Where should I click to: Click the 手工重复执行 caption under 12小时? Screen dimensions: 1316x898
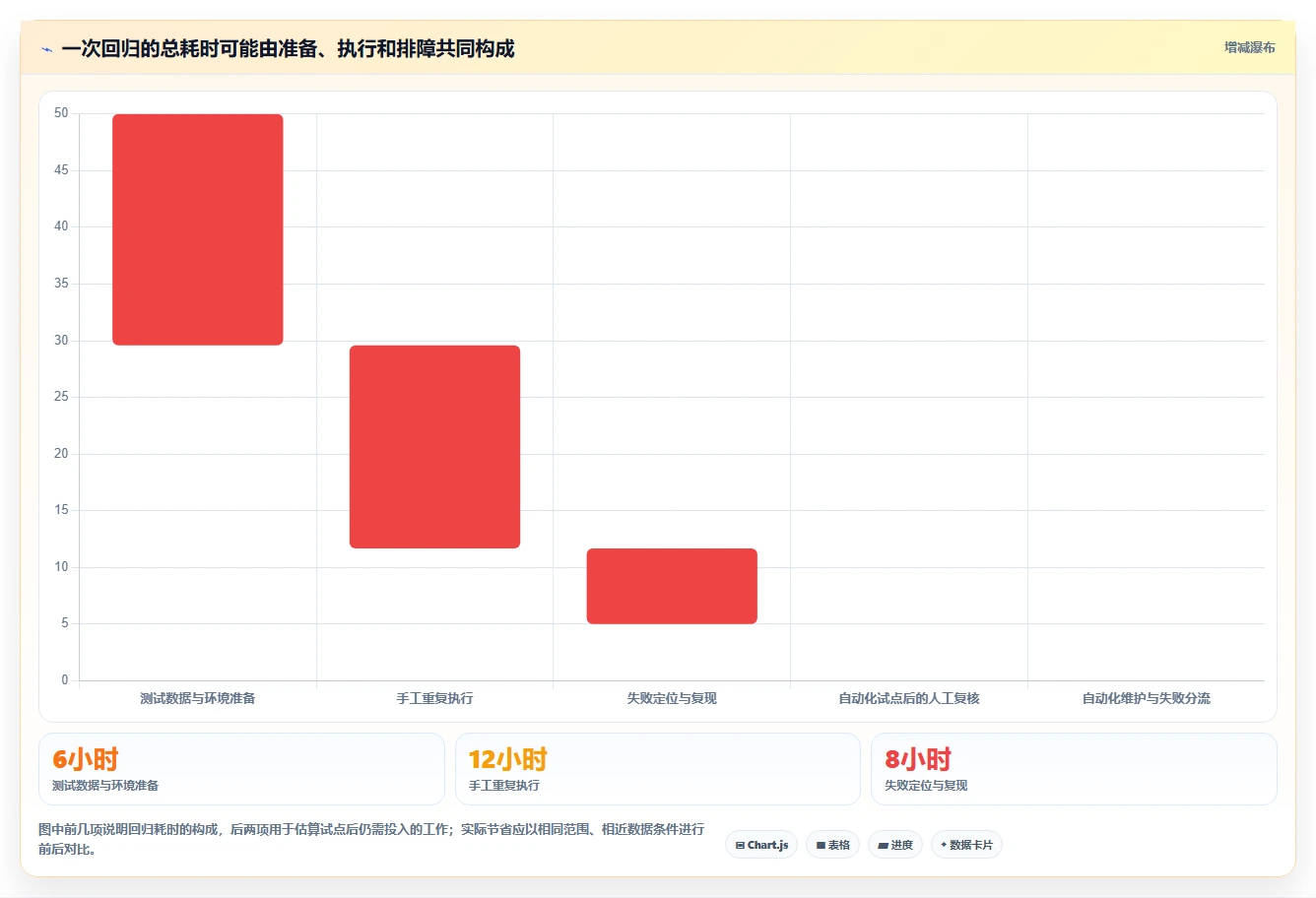pos(504,786)
